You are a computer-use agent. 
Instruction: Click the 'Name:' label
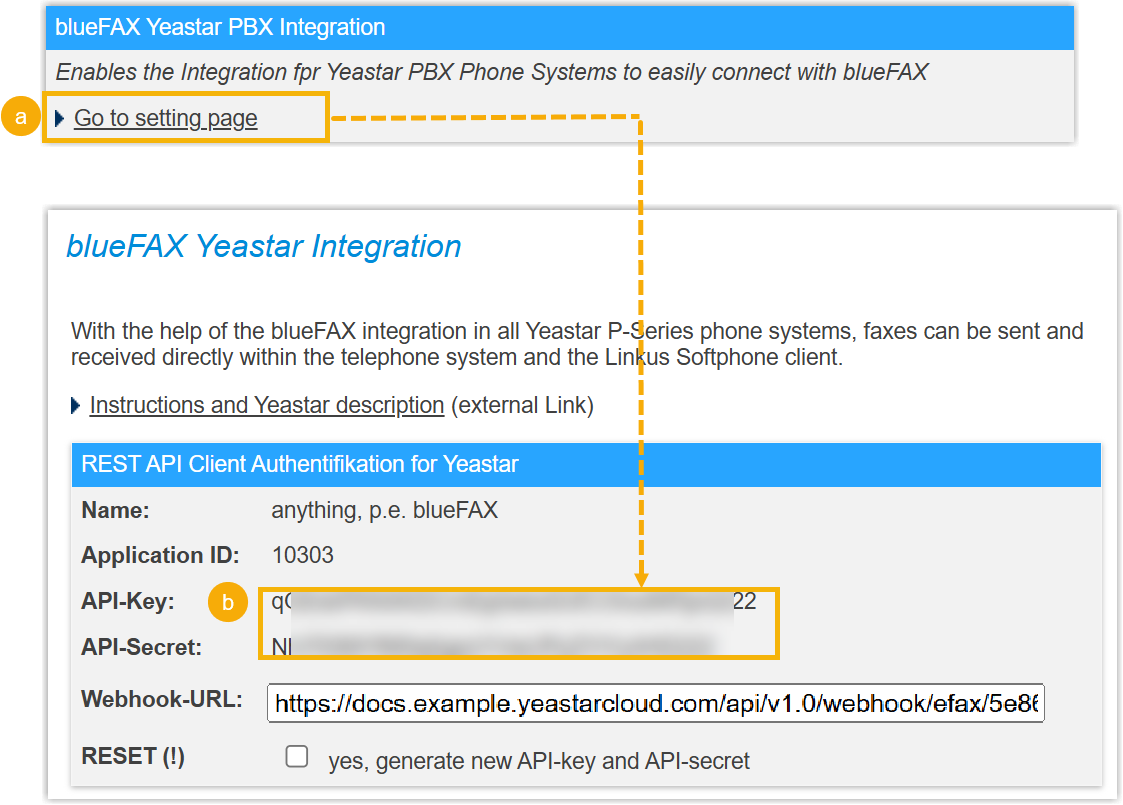click(x=115, y=510)
